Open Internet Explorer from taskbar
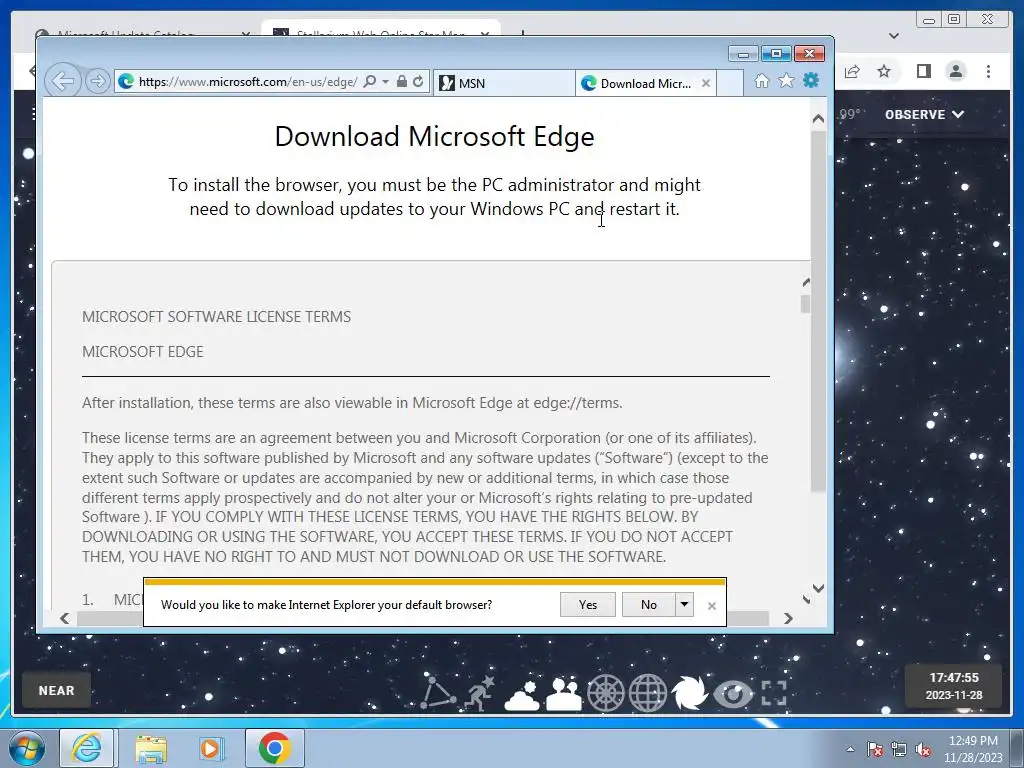 (87, 748)
